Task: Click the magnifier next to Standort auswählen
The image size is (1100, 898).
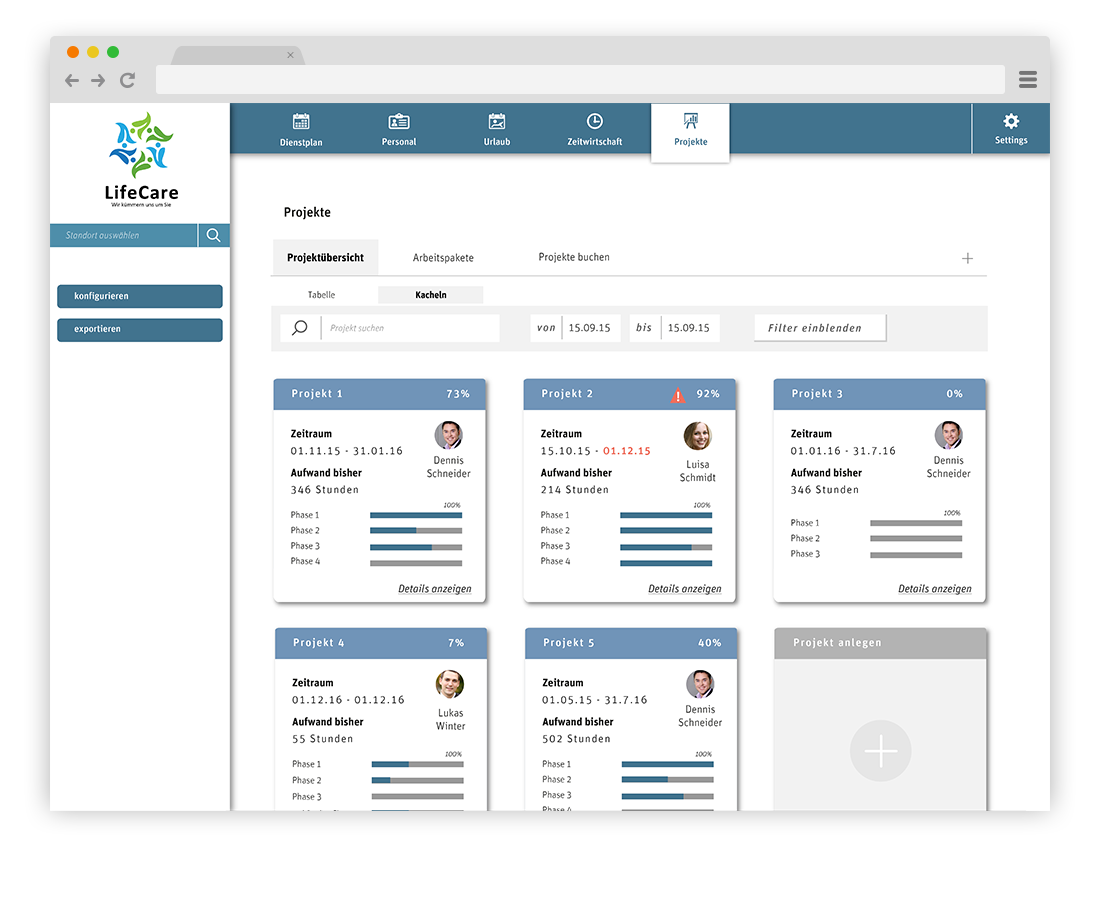Action: pyautogui.click(x=213, y=236)
